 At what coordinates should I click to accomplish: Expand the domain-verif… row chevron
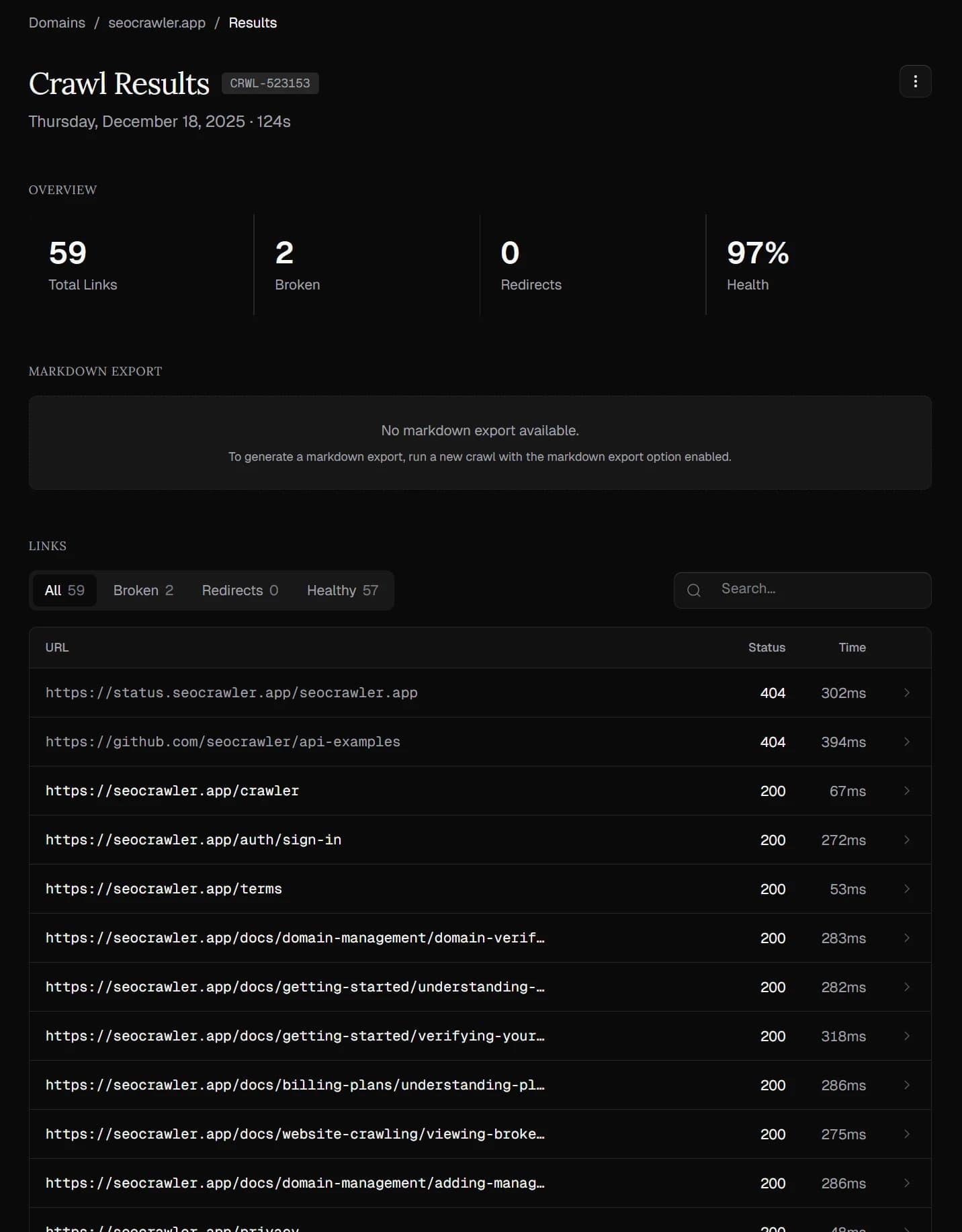[906, 938]
